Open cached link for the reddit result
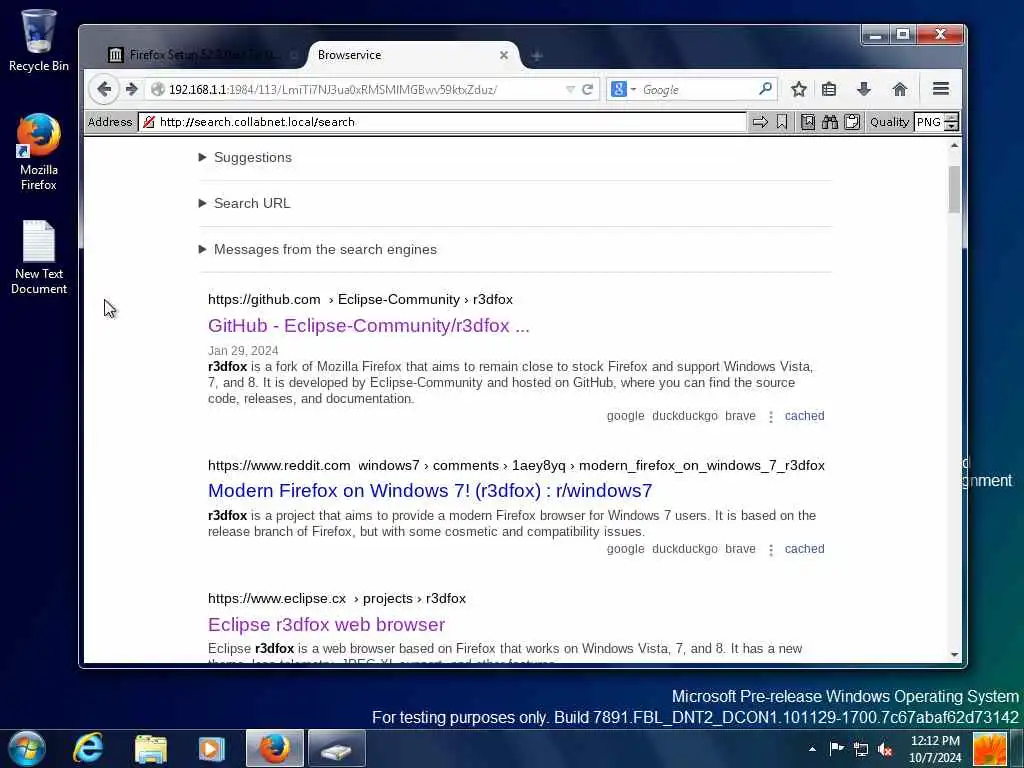 804,549
